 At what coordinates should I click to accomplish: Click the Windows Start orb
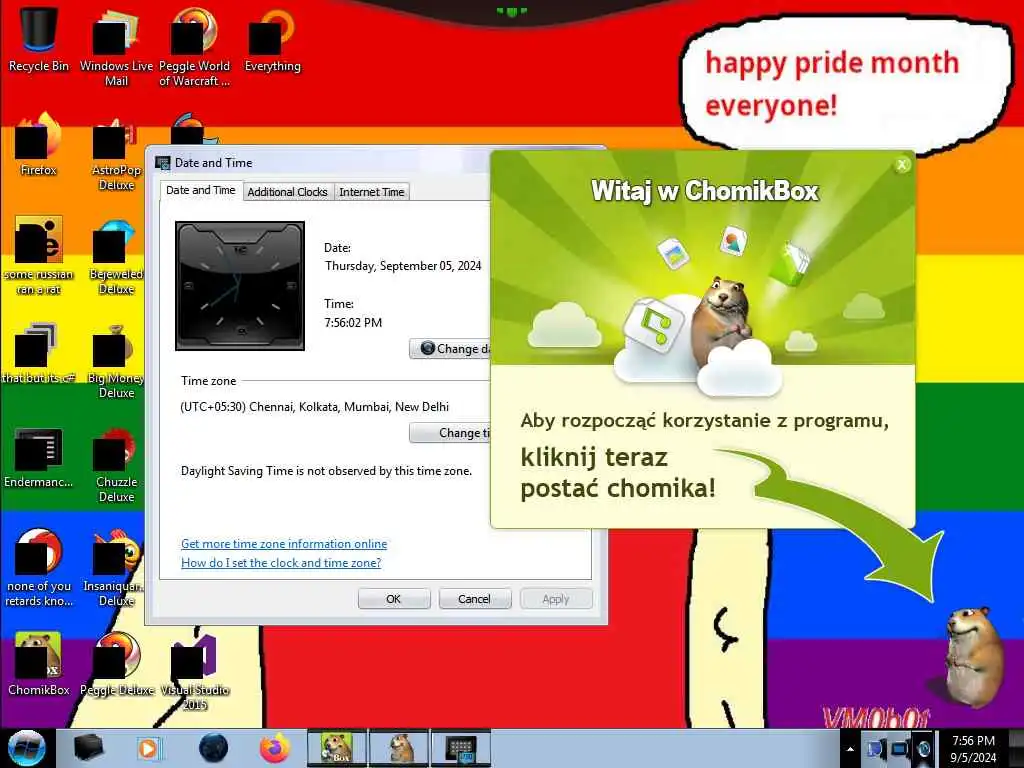(x=27, y=748)
